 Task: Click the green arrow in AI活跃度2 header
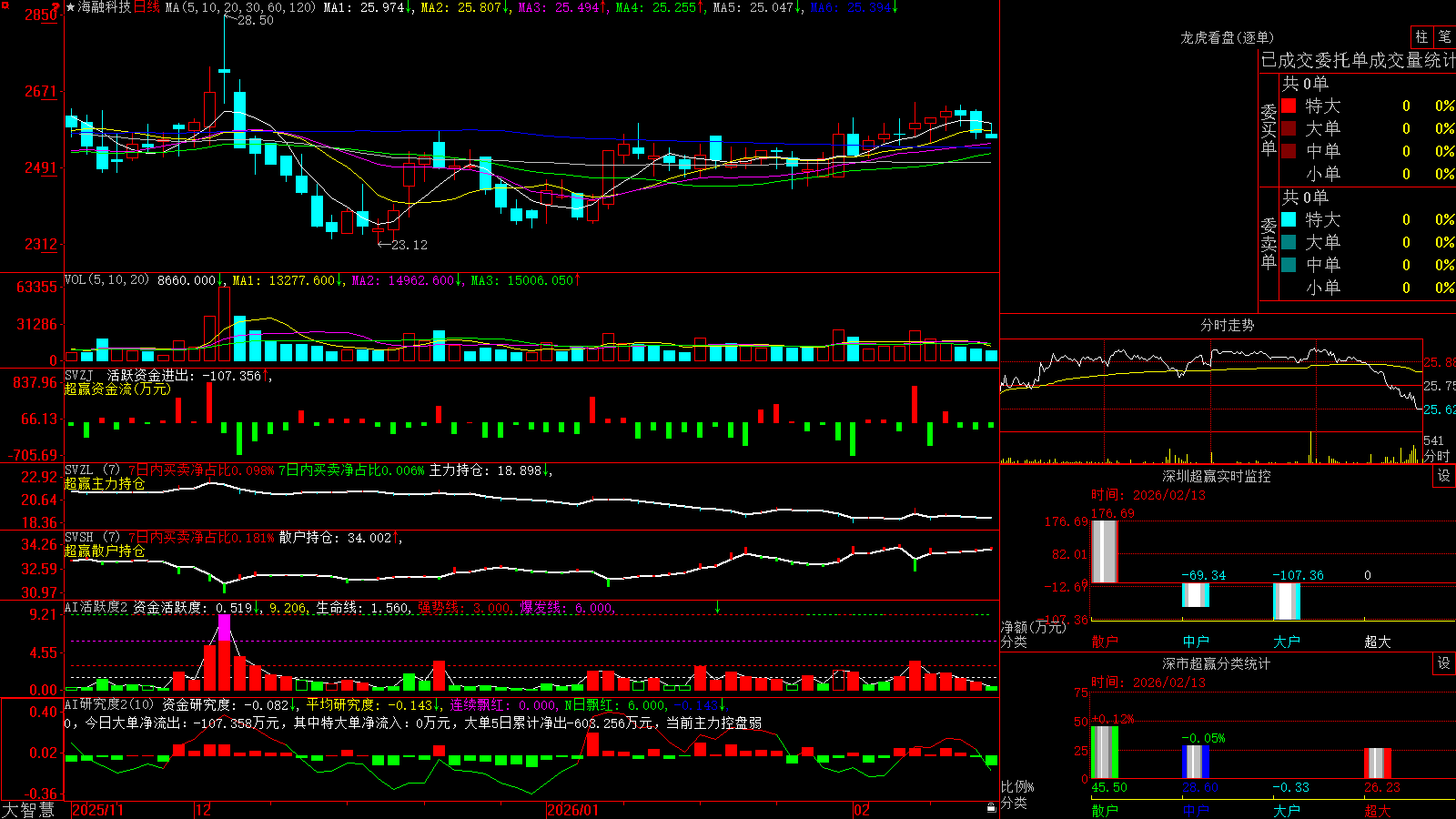click(x=717, y=607)
